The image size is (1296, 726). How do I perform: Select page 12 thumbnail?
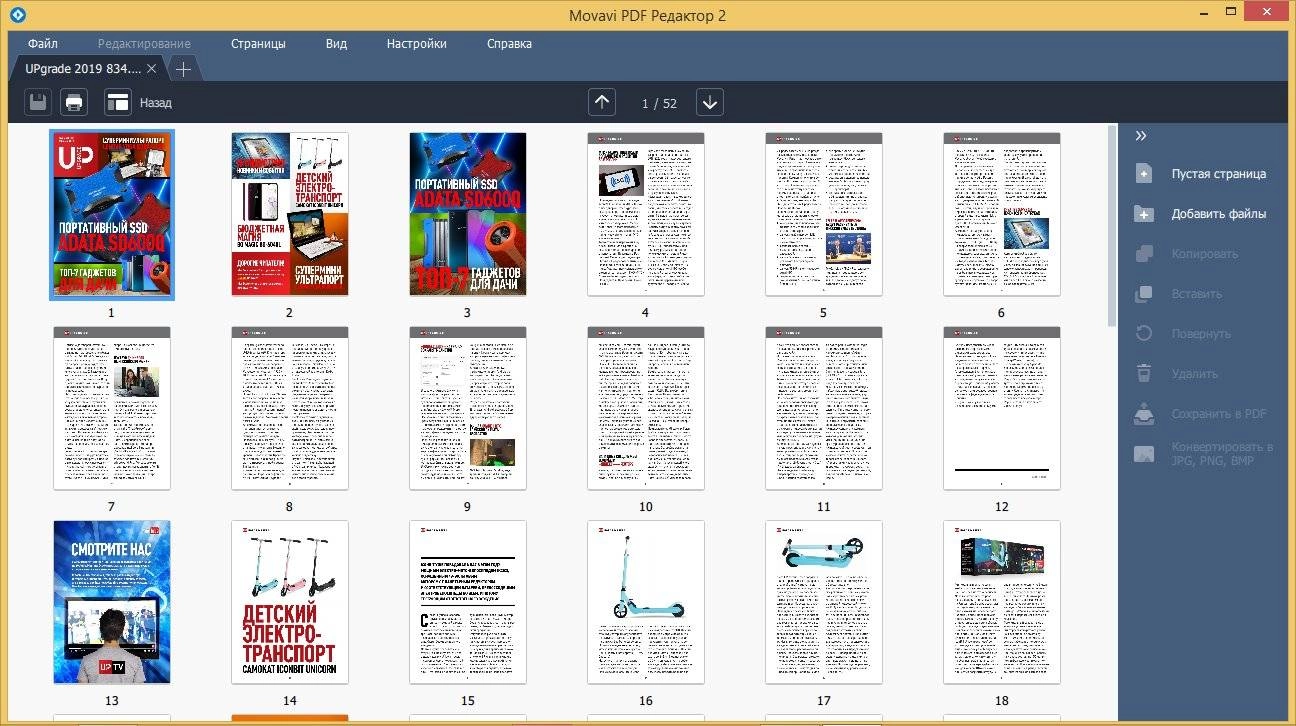point(1001,408)
